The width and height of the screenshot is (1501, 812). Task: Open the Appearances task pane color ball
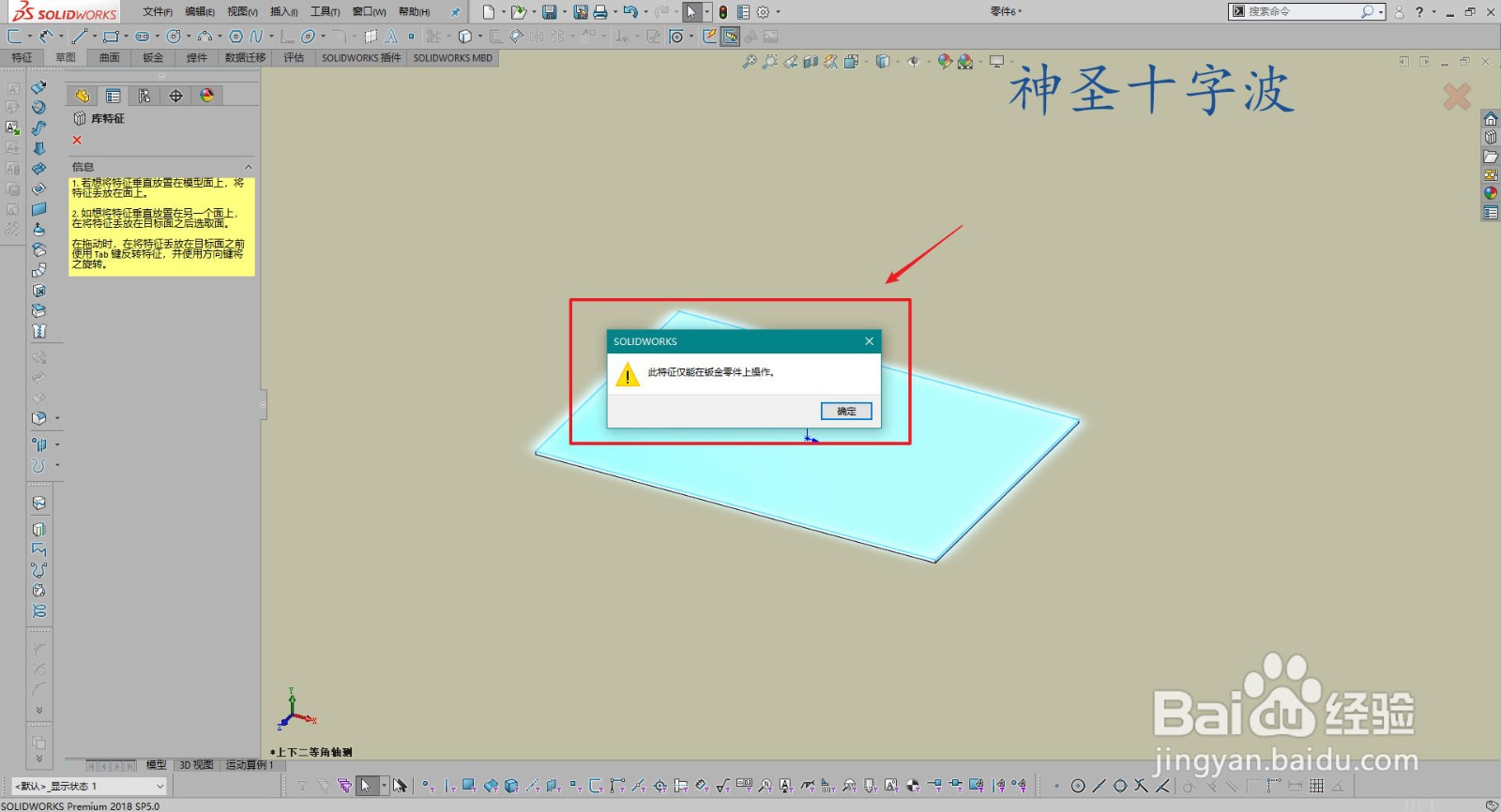click(1491, 193)
